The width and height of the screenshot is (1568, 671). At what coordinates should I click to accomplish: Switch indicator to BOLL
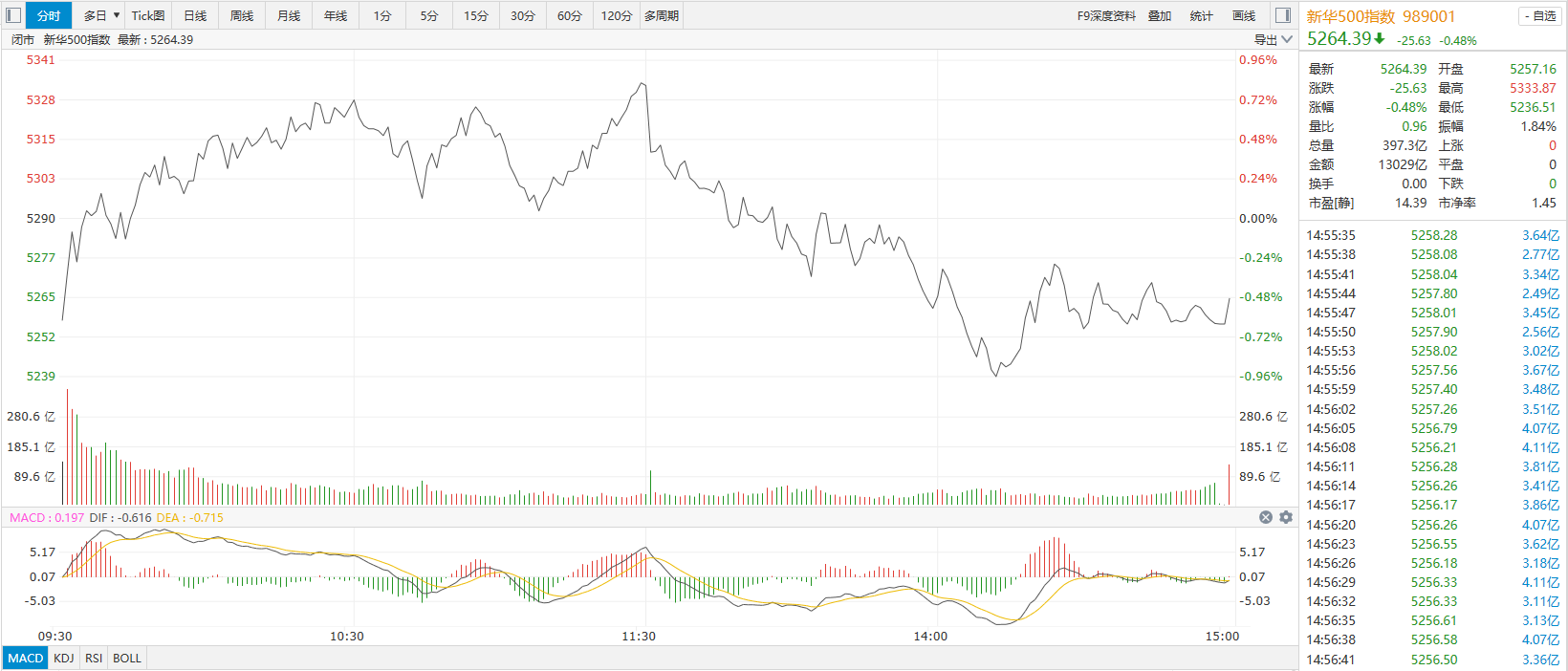click(x=127, y=658)
